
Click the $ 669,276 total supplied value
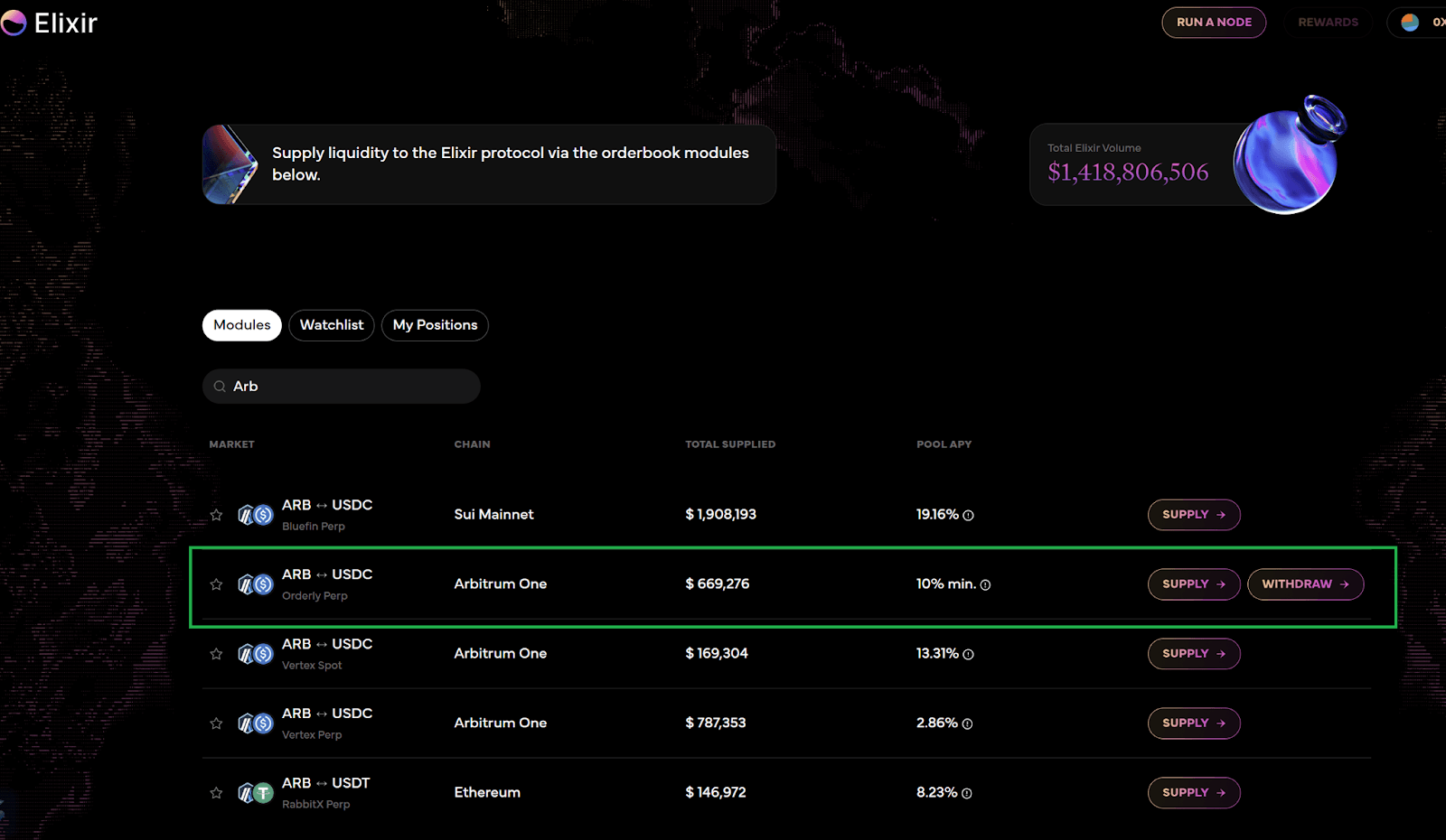click(718, 584)
